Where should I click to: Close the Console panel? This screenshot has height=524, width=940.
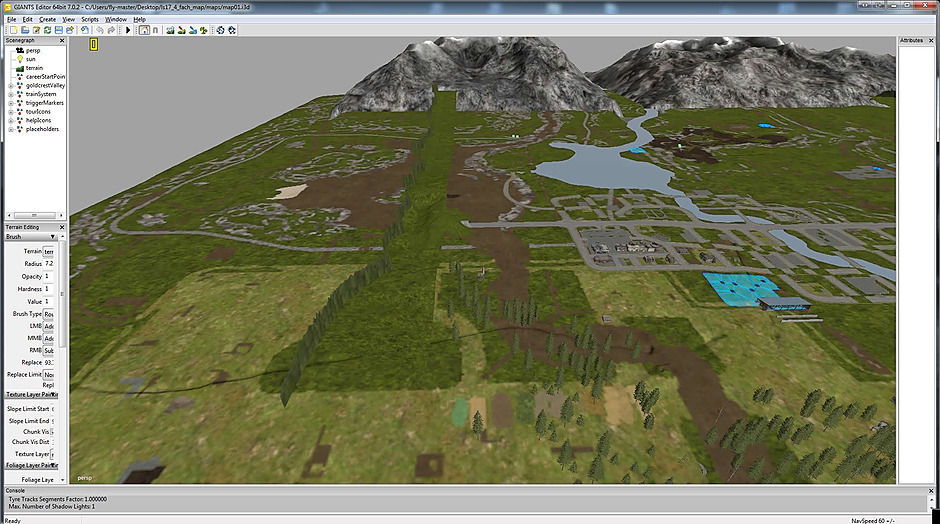pos(931,491)
